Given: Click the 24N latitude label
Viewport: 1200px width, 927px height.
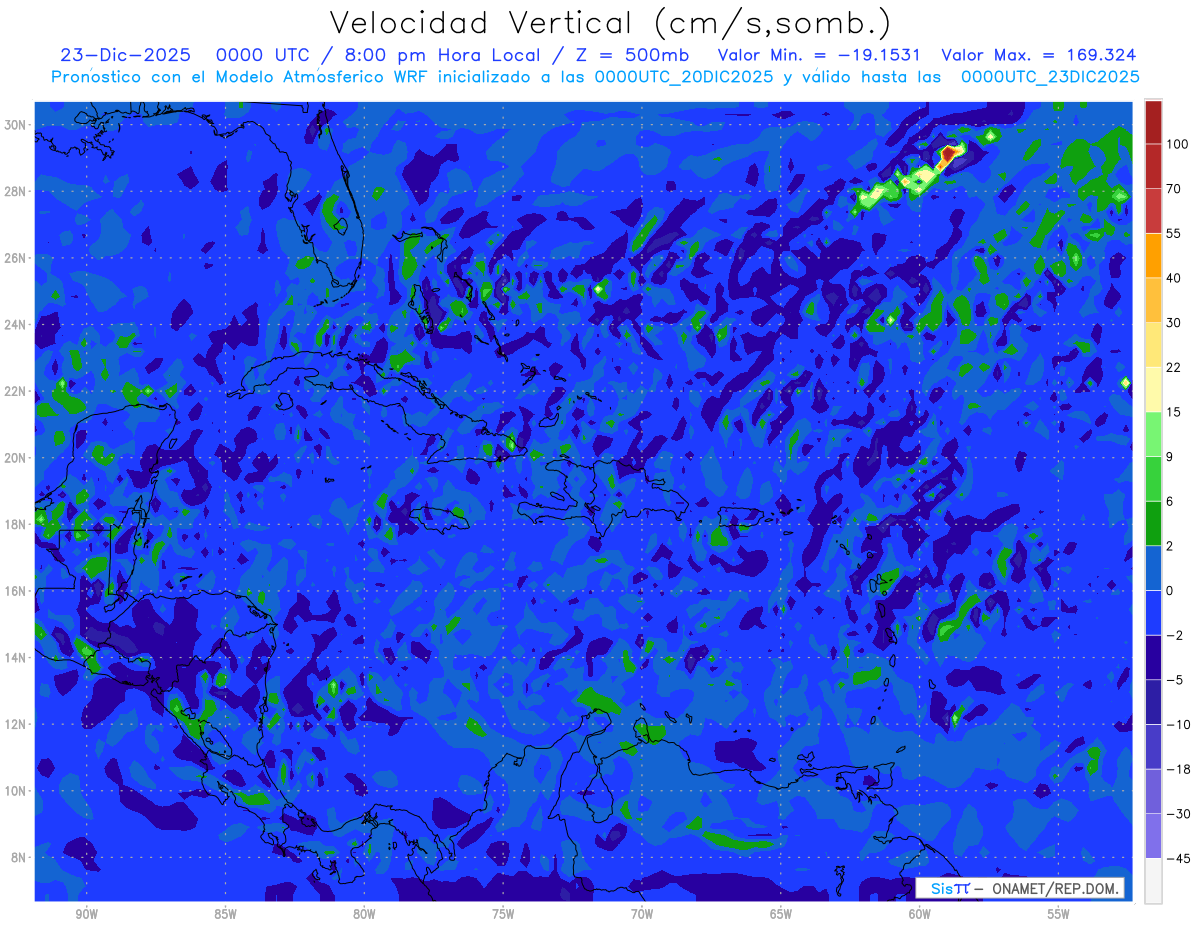Looking at the screenshot, I should coord(17,324).
